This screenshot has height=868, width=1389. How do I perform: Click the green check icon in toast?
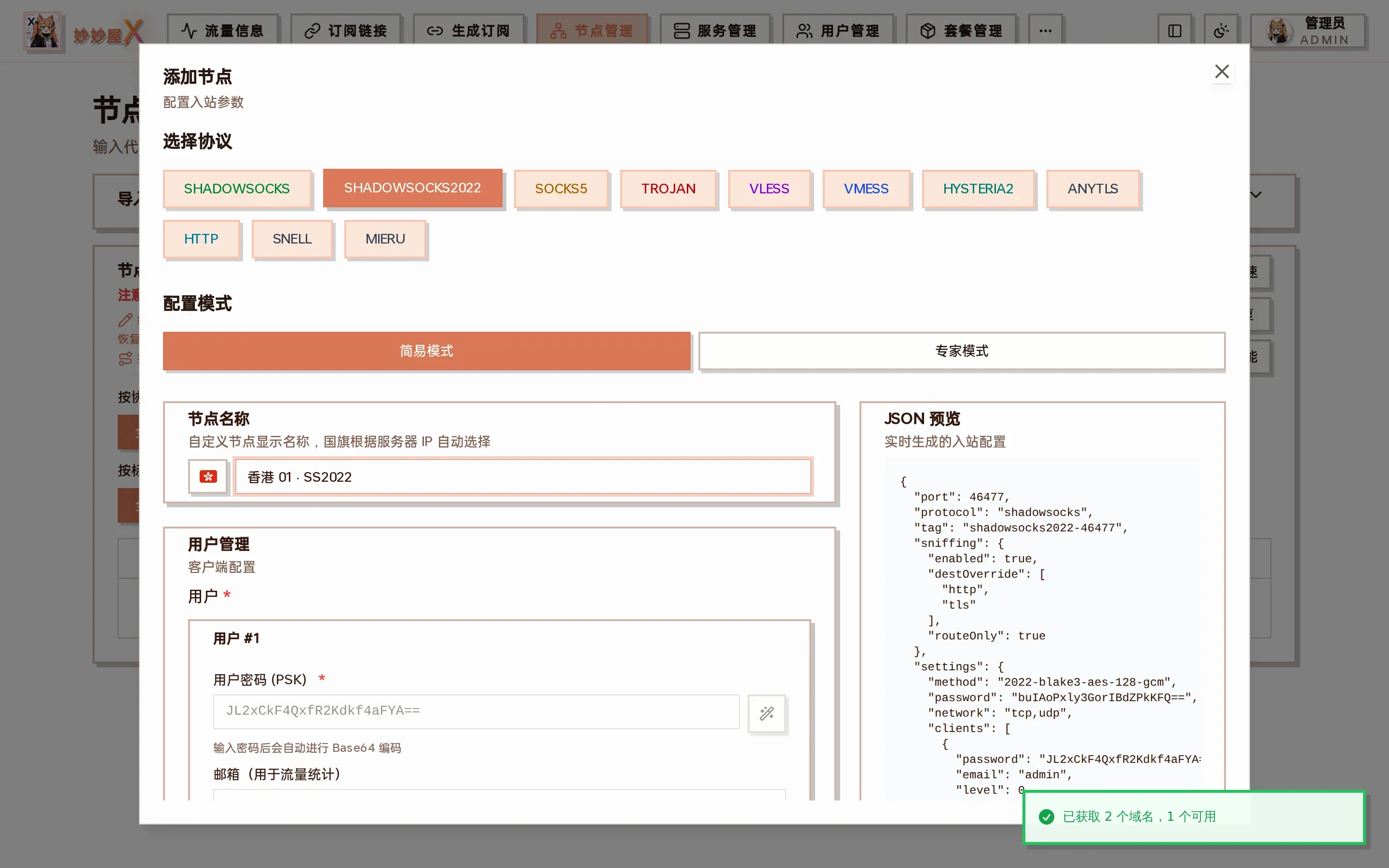(x=1047, y=817)
